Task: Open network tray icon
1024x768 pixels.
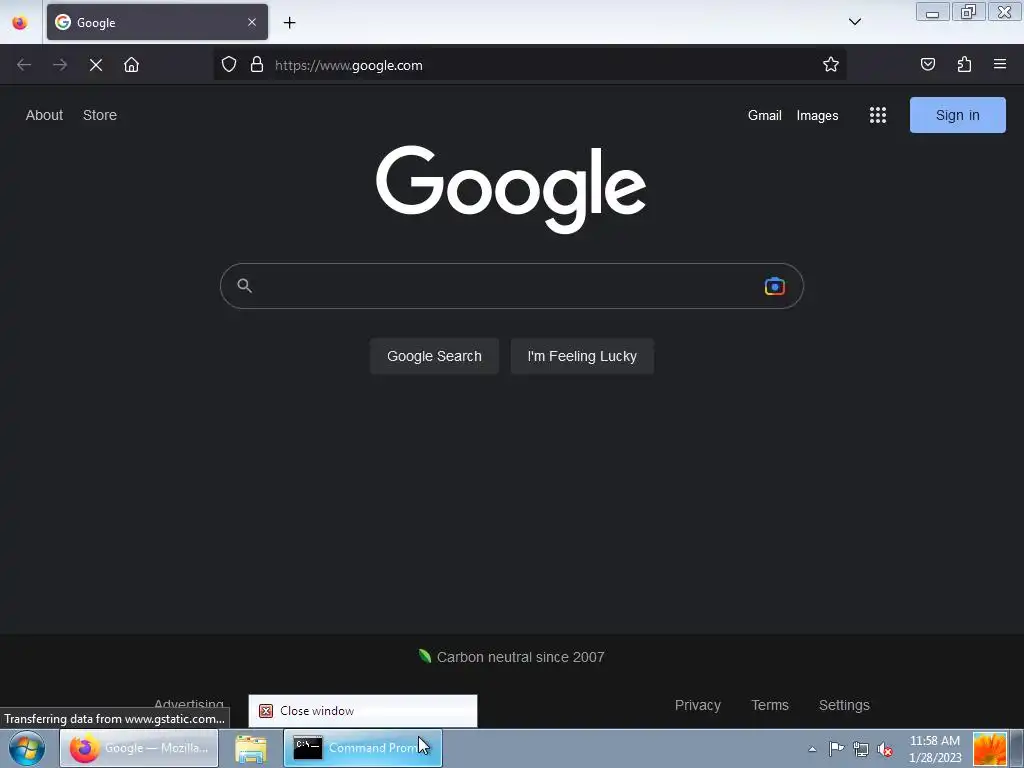Action: click(861, 749)
